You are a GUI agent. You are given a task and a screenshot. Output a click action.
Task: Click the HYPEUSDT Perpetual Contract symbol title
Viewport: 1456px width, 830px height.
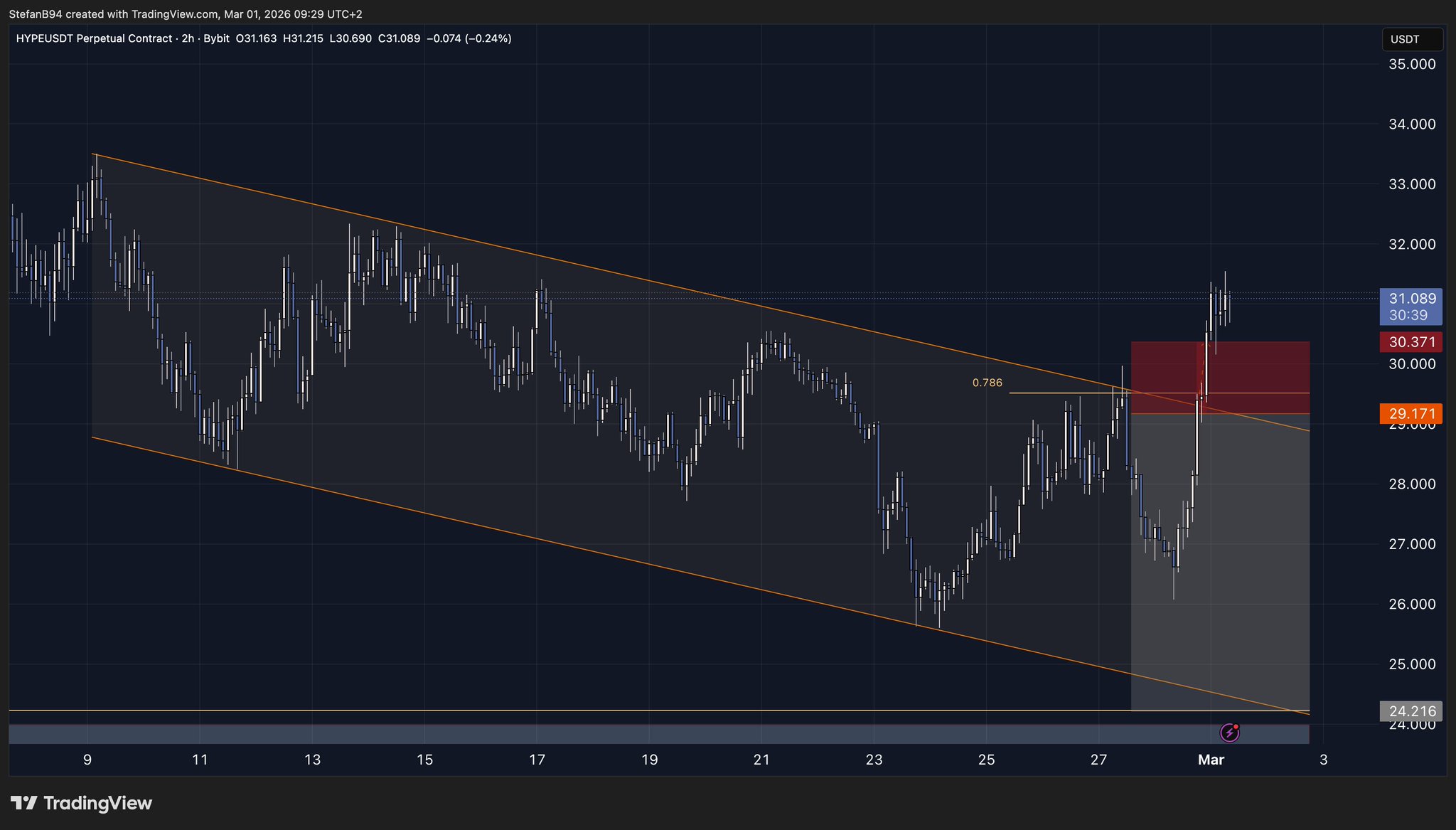(94, 38)
